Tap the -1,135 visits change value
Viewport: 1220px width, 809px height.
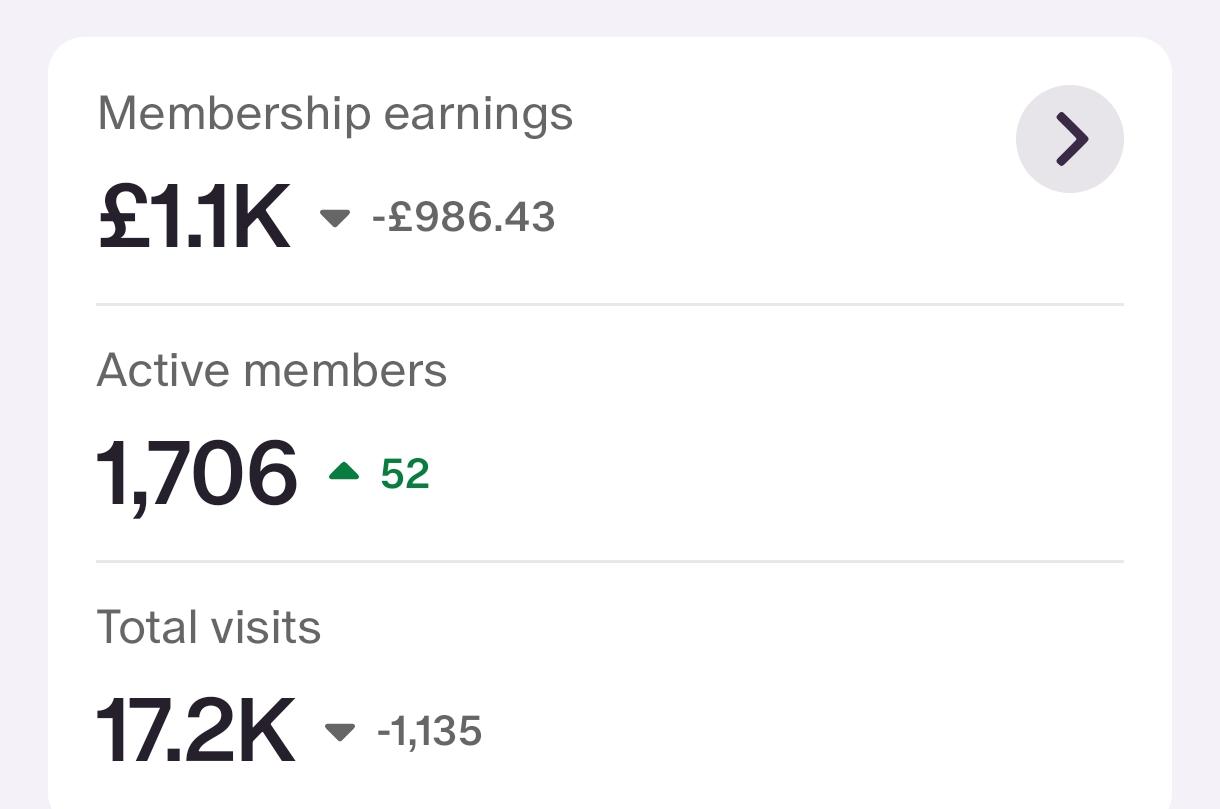pos(430,732)
